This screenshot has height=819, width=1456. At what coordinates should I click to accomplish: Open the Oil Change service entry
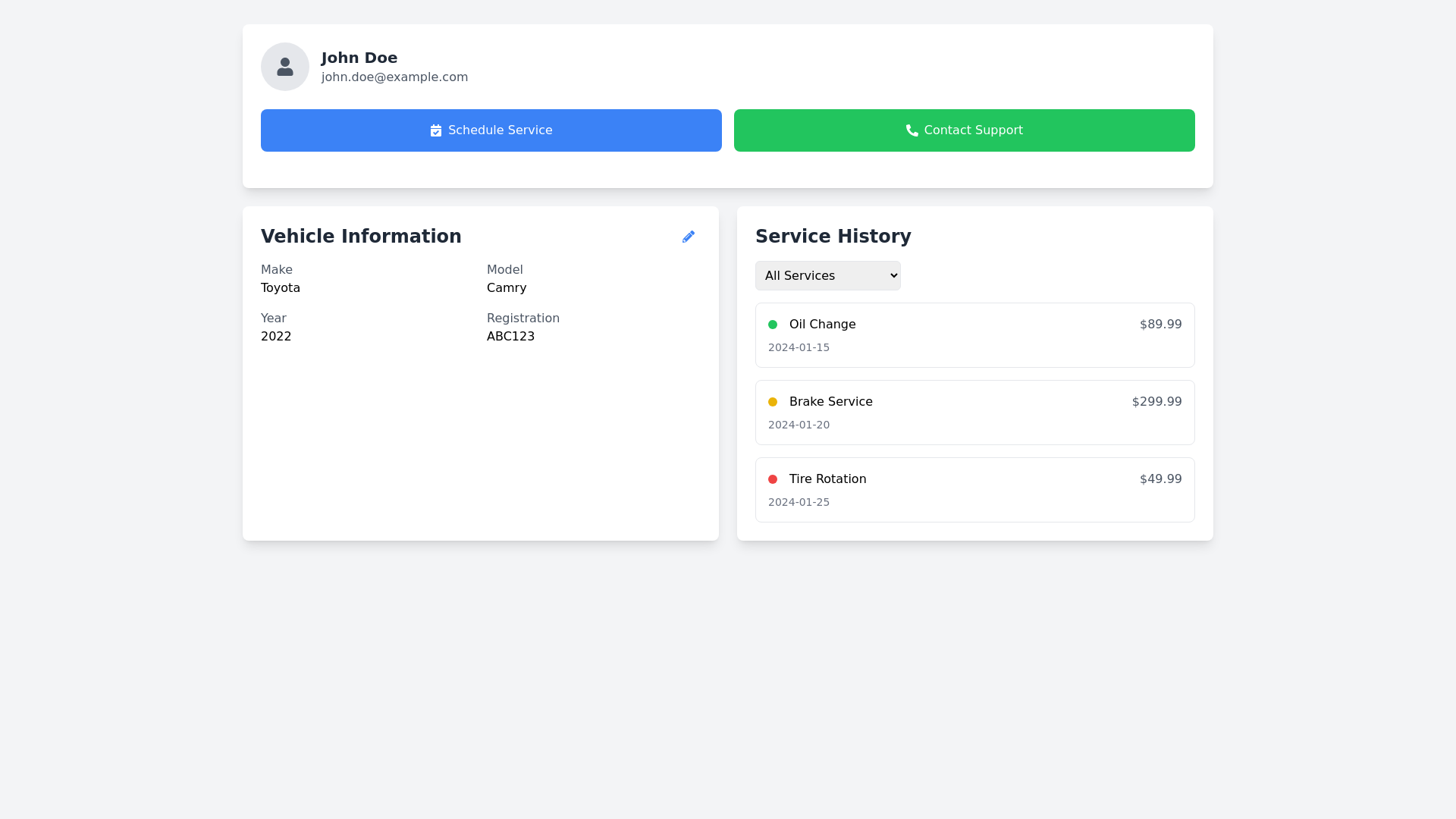[975, 335]
